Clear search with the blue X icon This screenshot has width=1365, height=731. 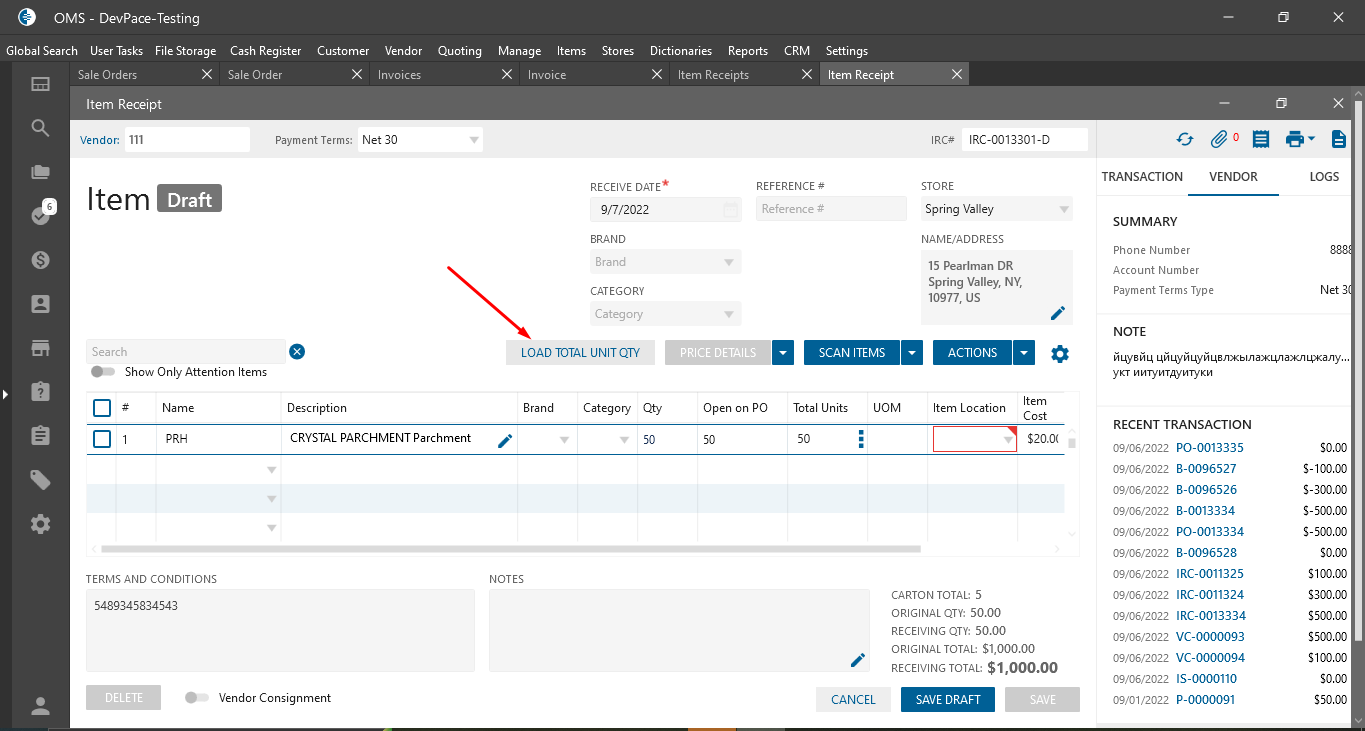pyautogui.click(x=297, y=351)
